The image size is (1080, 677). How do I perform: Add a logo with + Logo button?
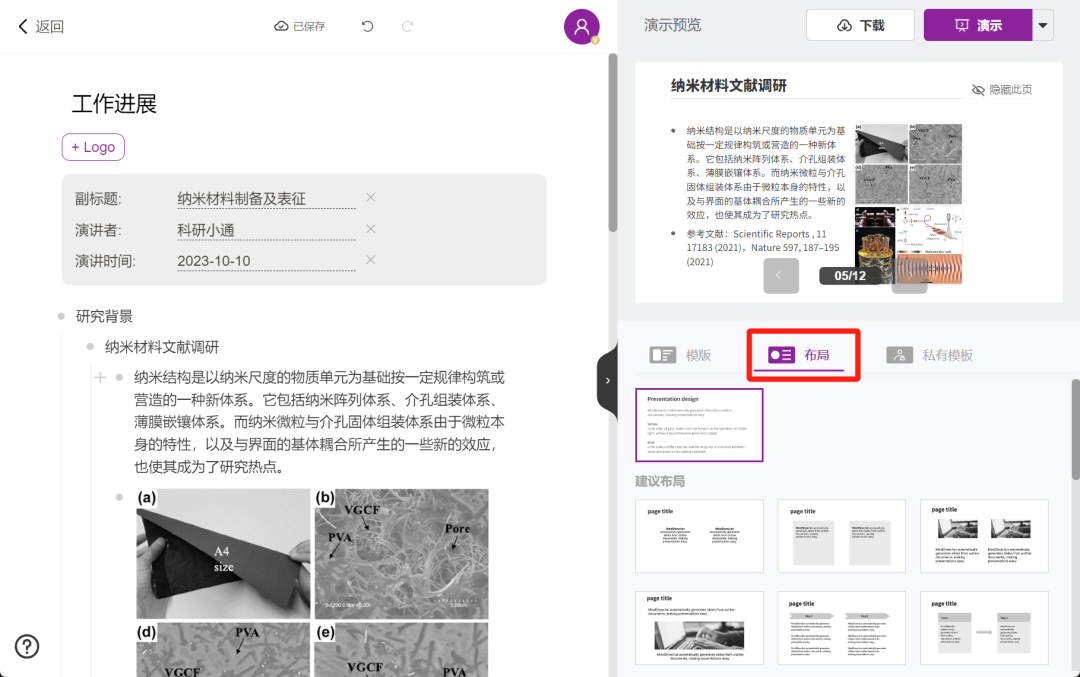pos(93,147)
